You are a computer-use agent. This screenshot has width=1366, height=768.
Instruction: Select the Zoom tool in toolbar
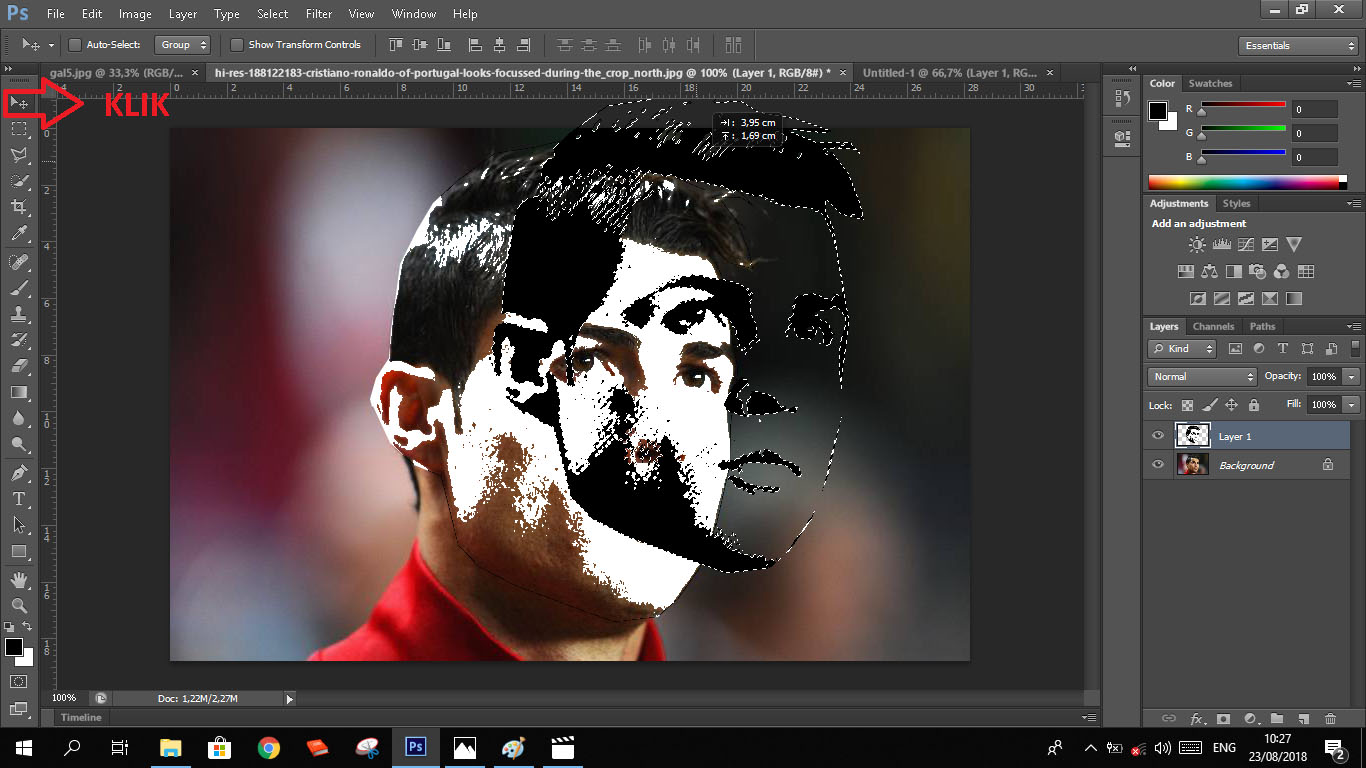19,606
